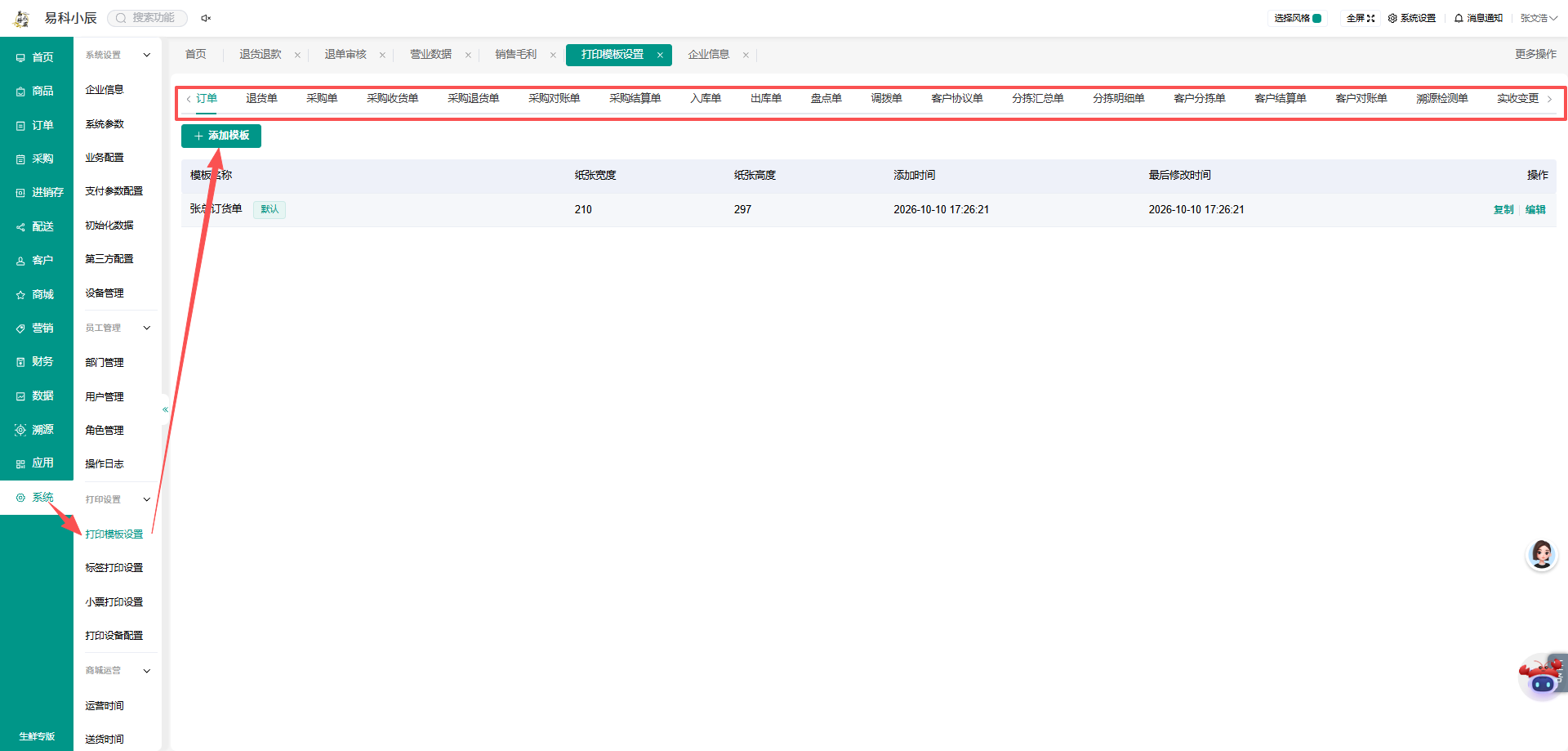Open the 配送 delivery sidebar item
This screenshot has height=751, width=1568.
click(36, 227)
